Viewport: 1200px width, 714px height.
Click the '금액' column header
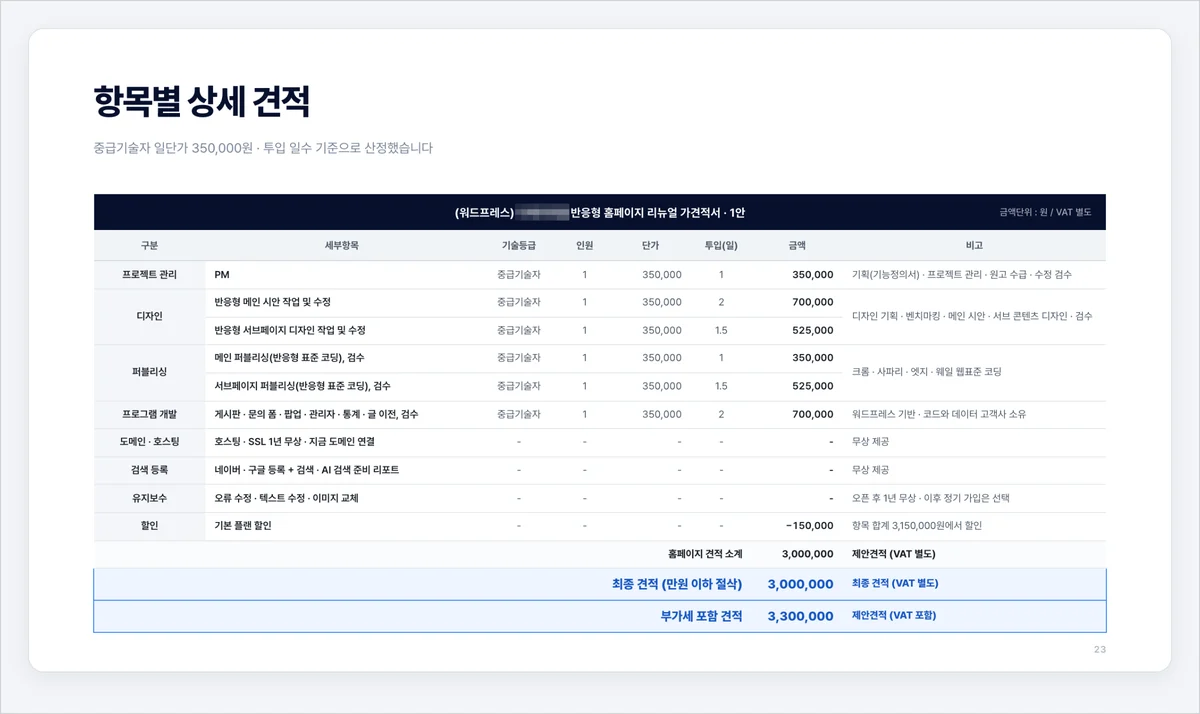tap(797, 246)
